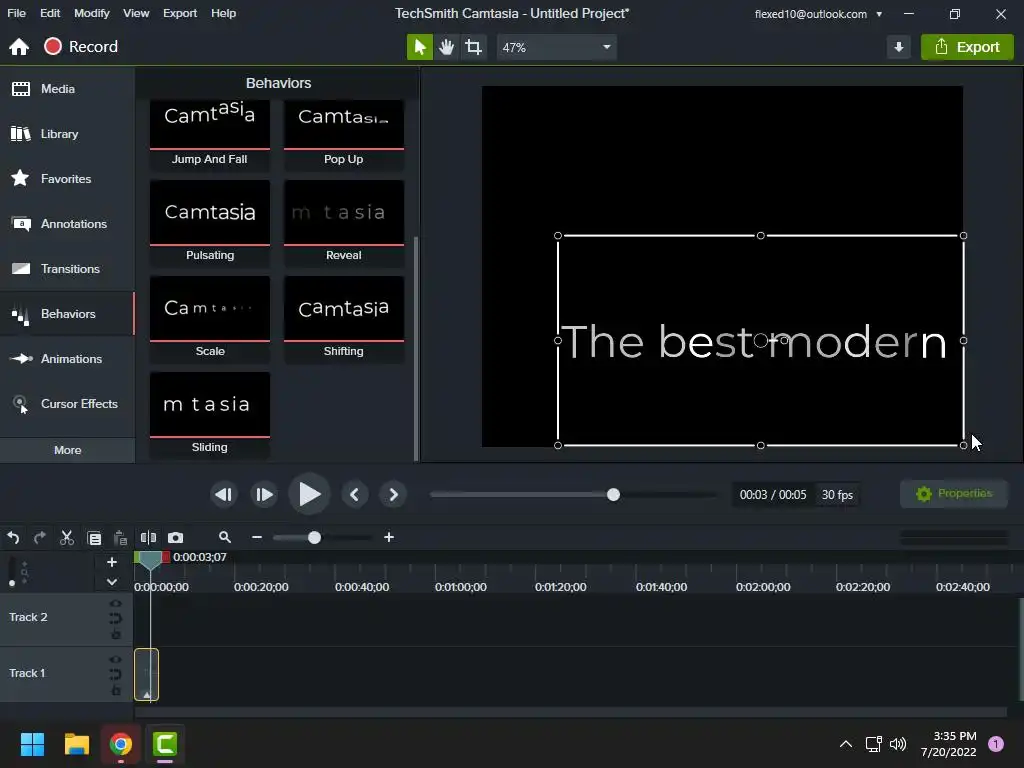Take a snapshot with the camera icon

[176, 537]
